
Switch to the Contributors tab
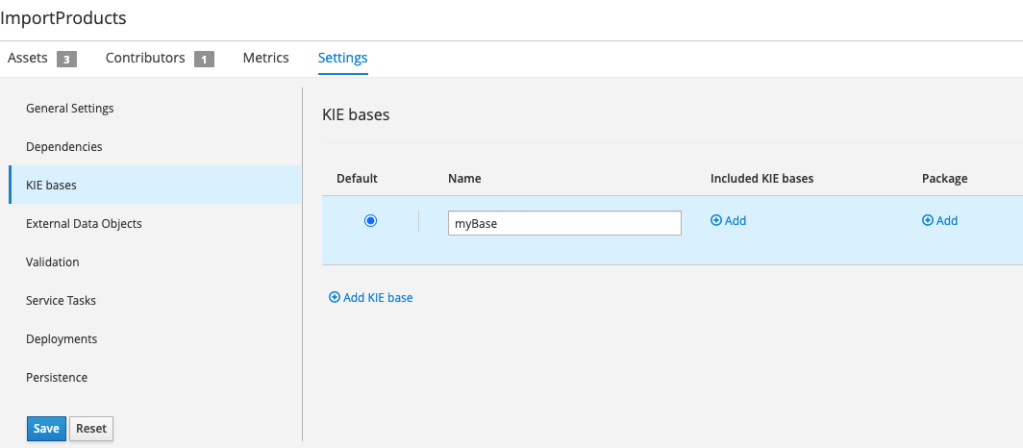point(145,58)
